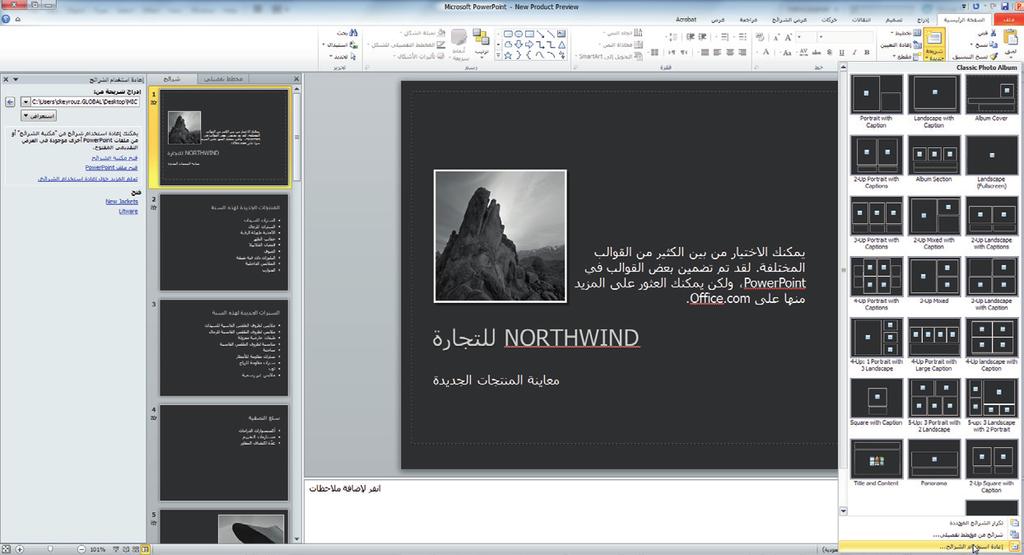Switch to Normal view in status bar
Viewport: 1024px width, 555px height.
tap(145, 549)
